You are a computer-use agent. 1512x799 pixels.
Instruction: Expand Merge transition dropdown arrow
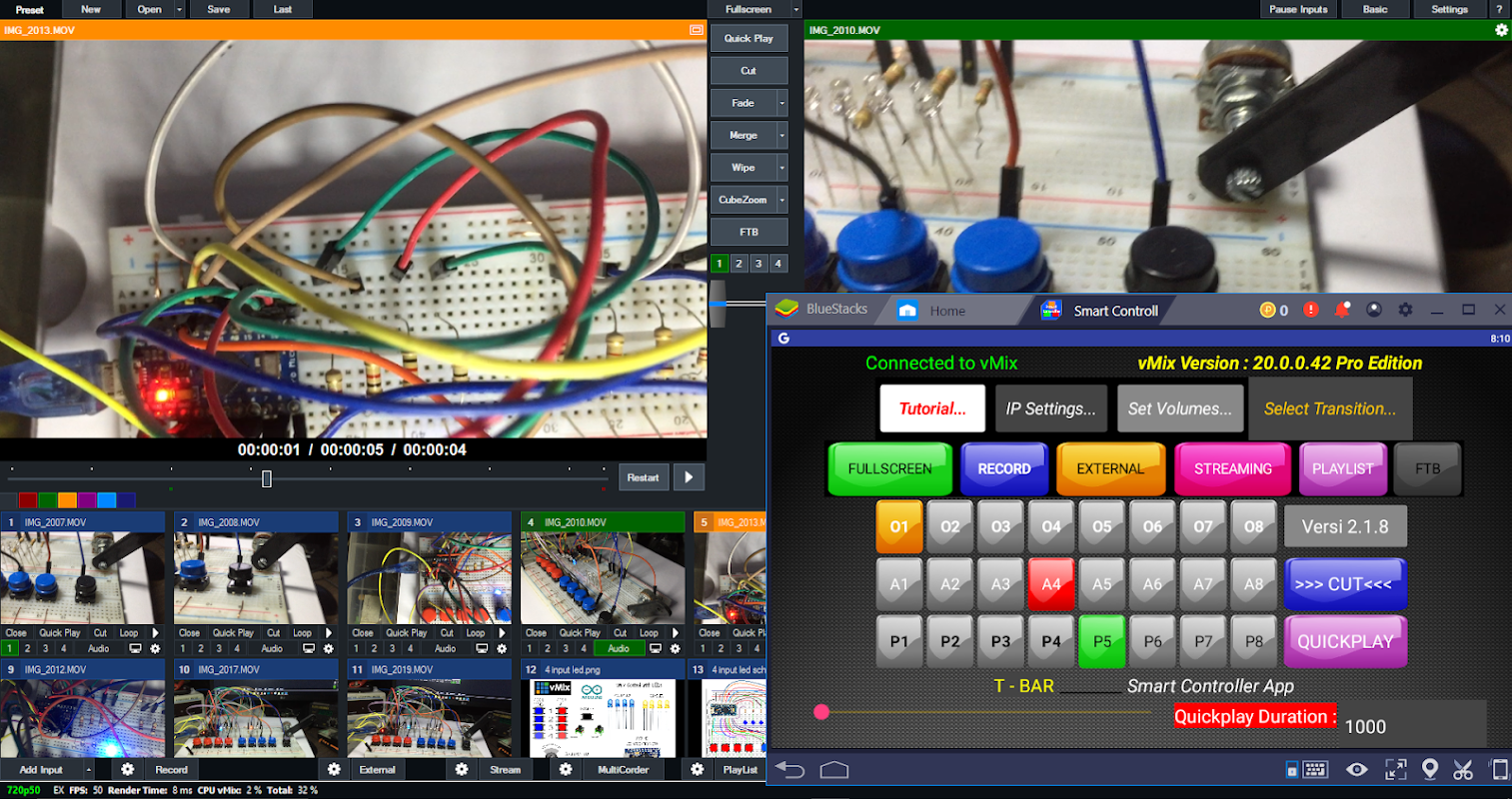[x=782, y=135]
